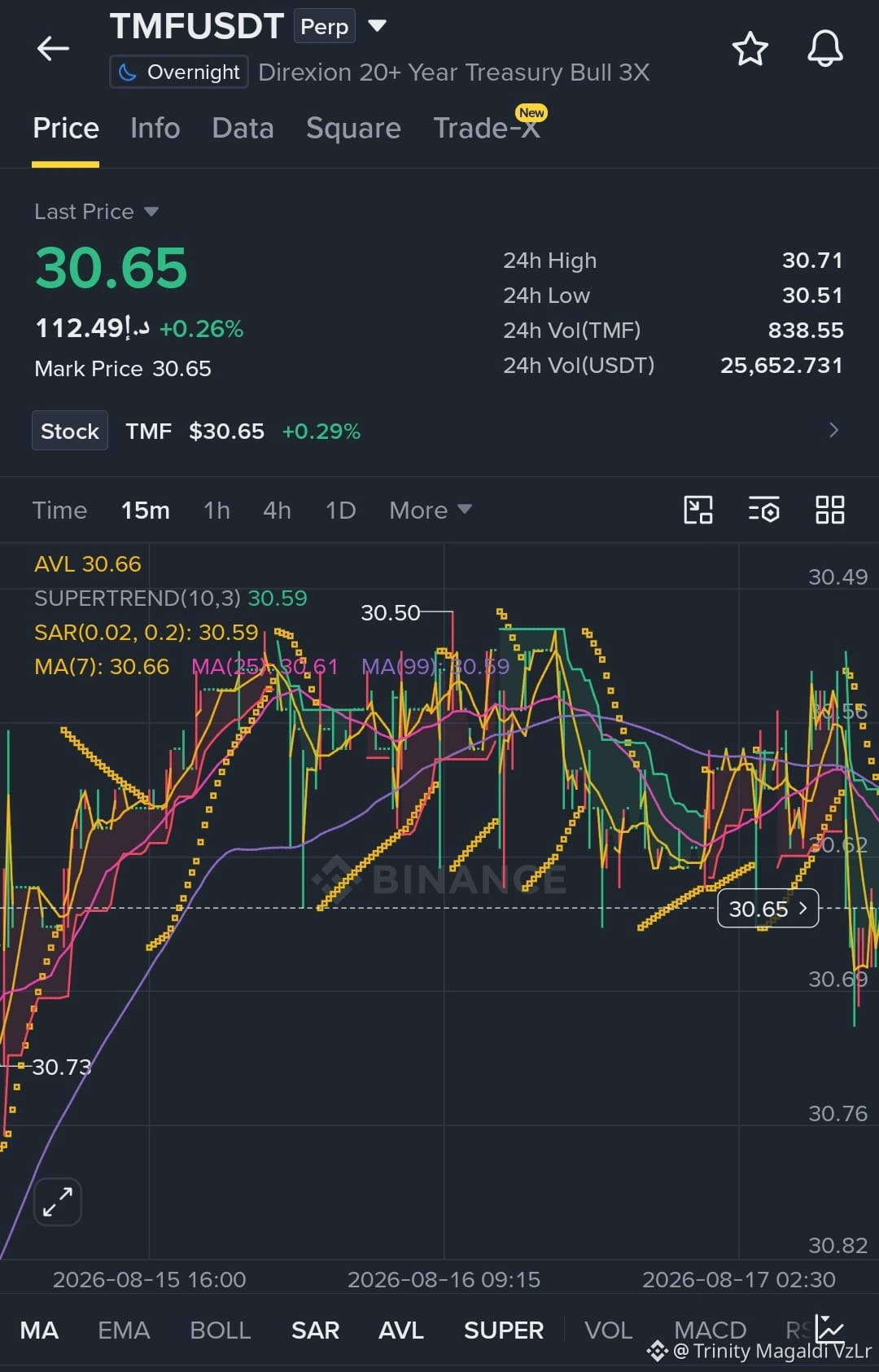Viewport: 879px width, 1372px height.
Task: Toggle the SUPER indicator
Action: coord(504,1330)
